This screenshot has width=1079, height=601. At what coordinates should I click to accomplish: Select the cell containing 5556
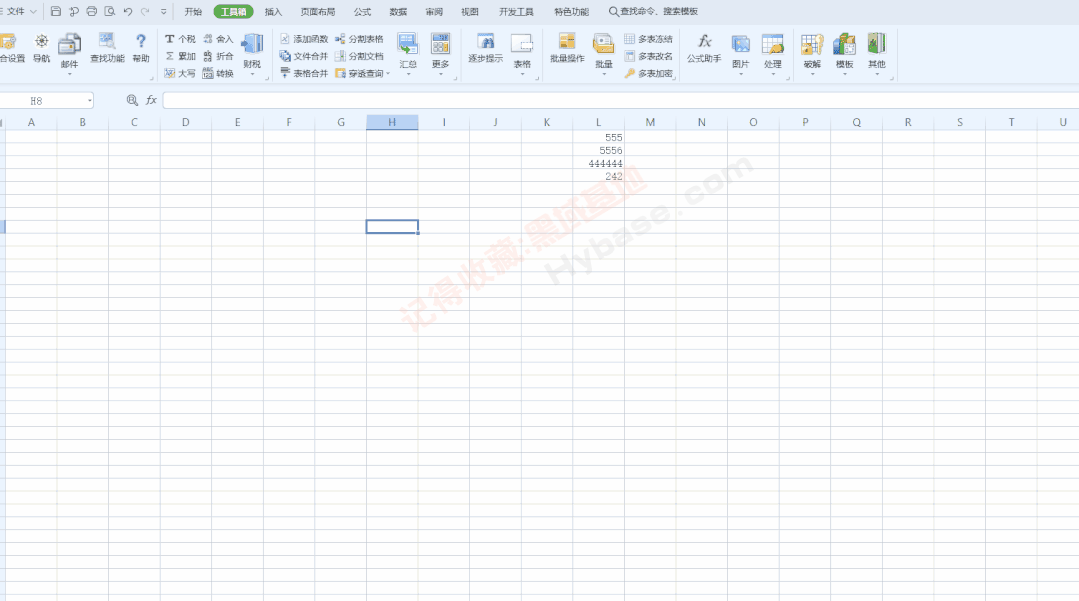(x=599, y=150)
